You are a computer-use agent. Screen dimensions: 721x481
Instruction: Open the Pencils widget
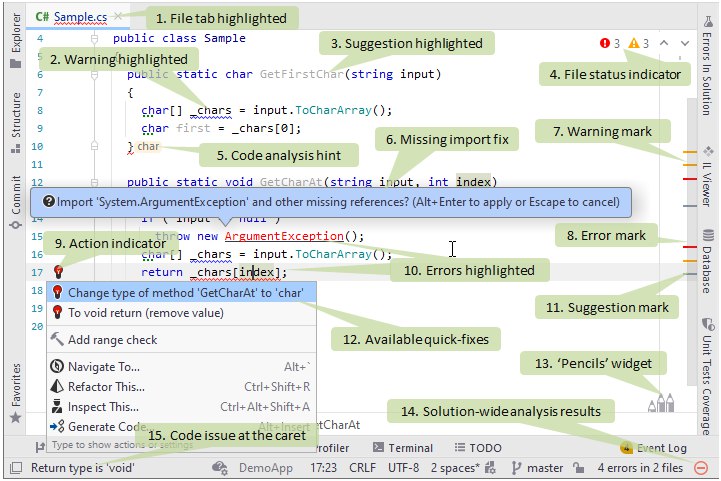pyautogui.click(x=661, y=402)
